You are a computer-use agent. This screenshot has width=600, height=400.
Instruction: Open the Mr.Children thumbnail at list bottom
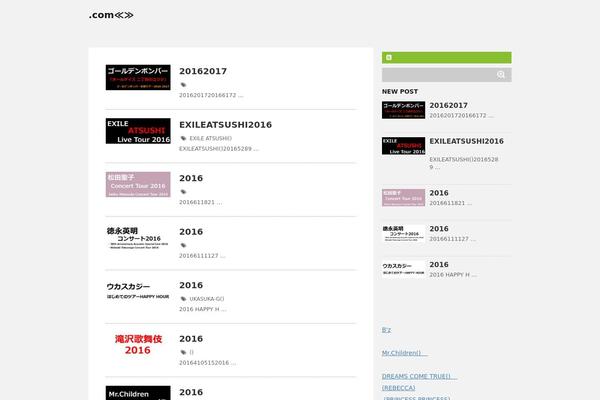pyautogui.click(x=138, y=393)
